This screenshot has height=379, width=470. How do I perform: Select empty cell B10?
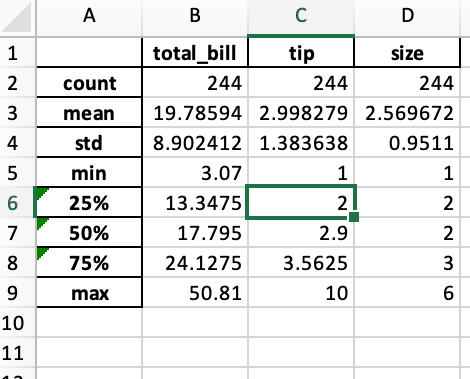(195, 323)
